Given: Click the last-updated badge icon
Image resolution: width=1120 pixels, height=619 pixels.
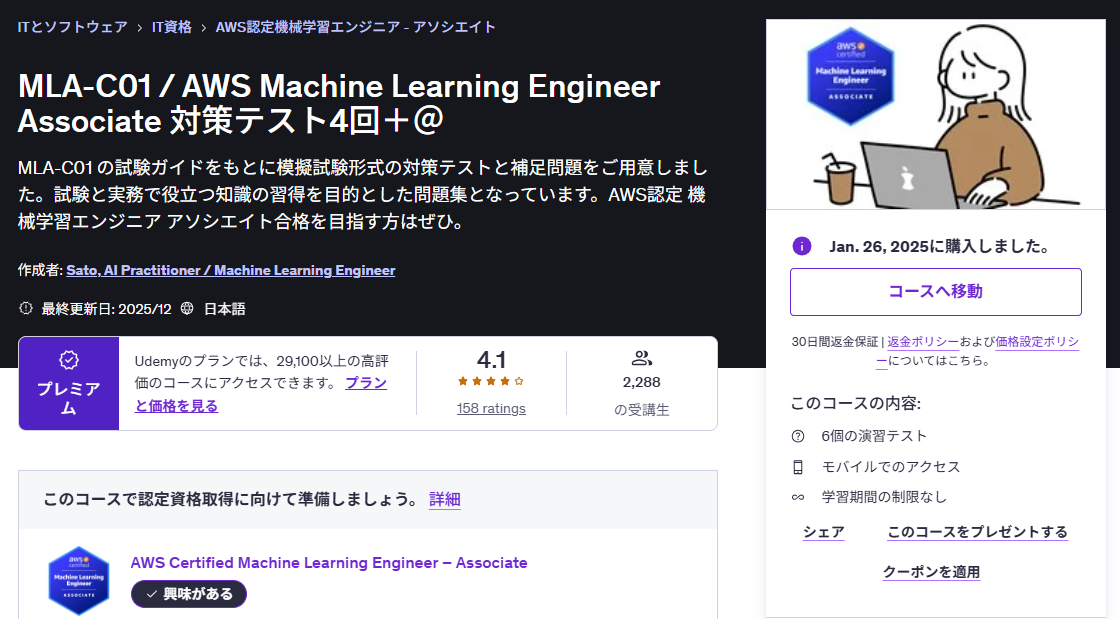Looking at the screenshot, I should [x=26, y=309].
